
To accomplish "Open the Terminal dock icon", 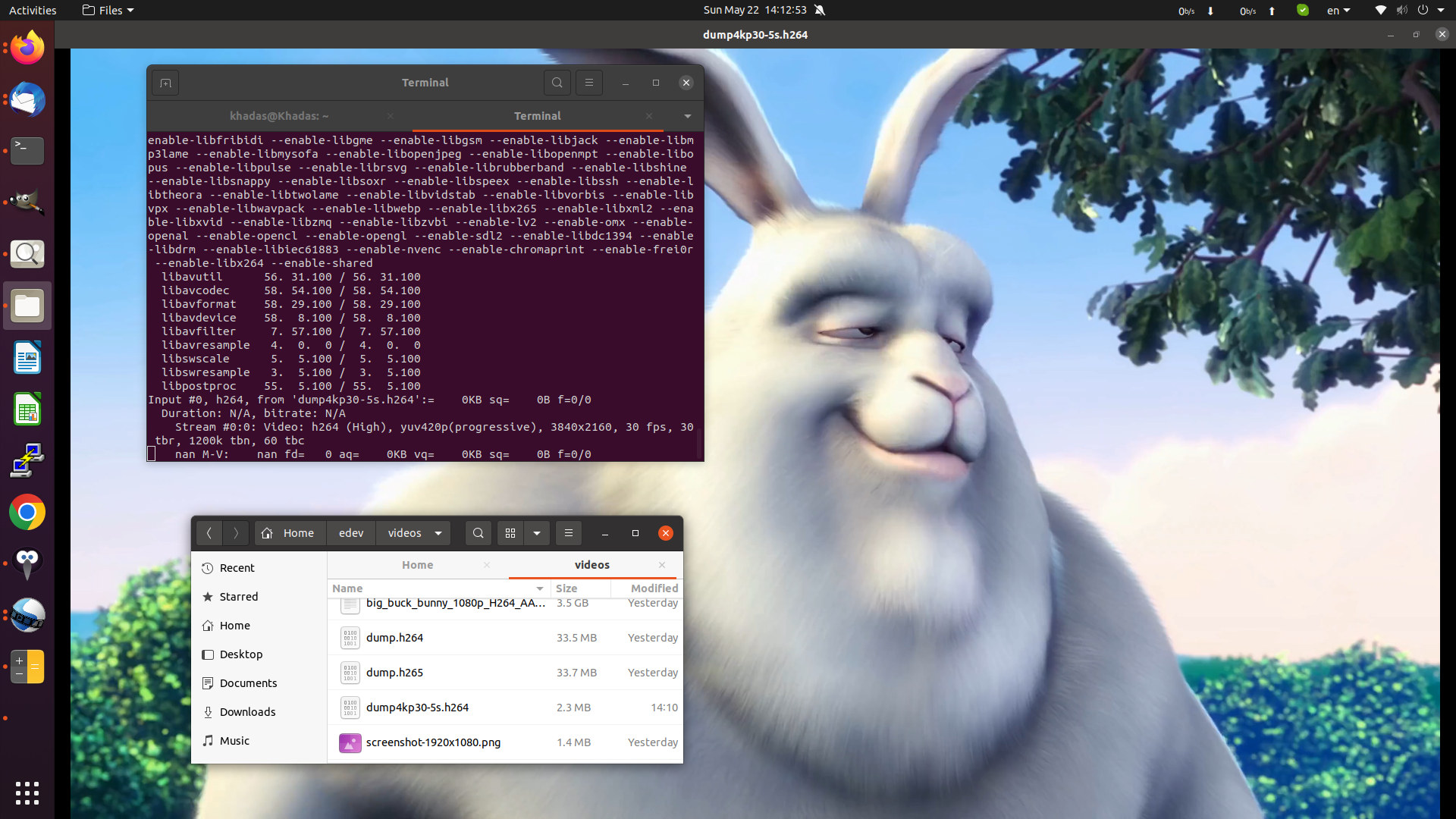I will (27, 151).
